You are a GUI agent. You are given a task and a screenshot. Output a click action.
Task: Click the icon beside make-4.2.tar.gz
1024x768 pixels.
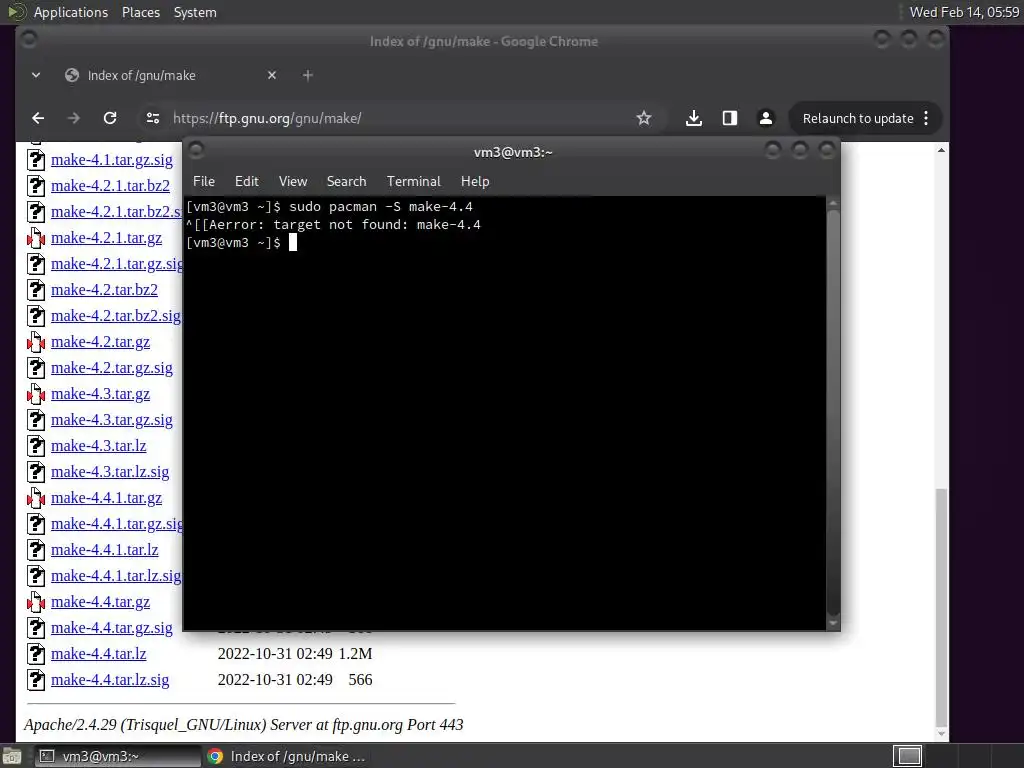click(36, 342)
